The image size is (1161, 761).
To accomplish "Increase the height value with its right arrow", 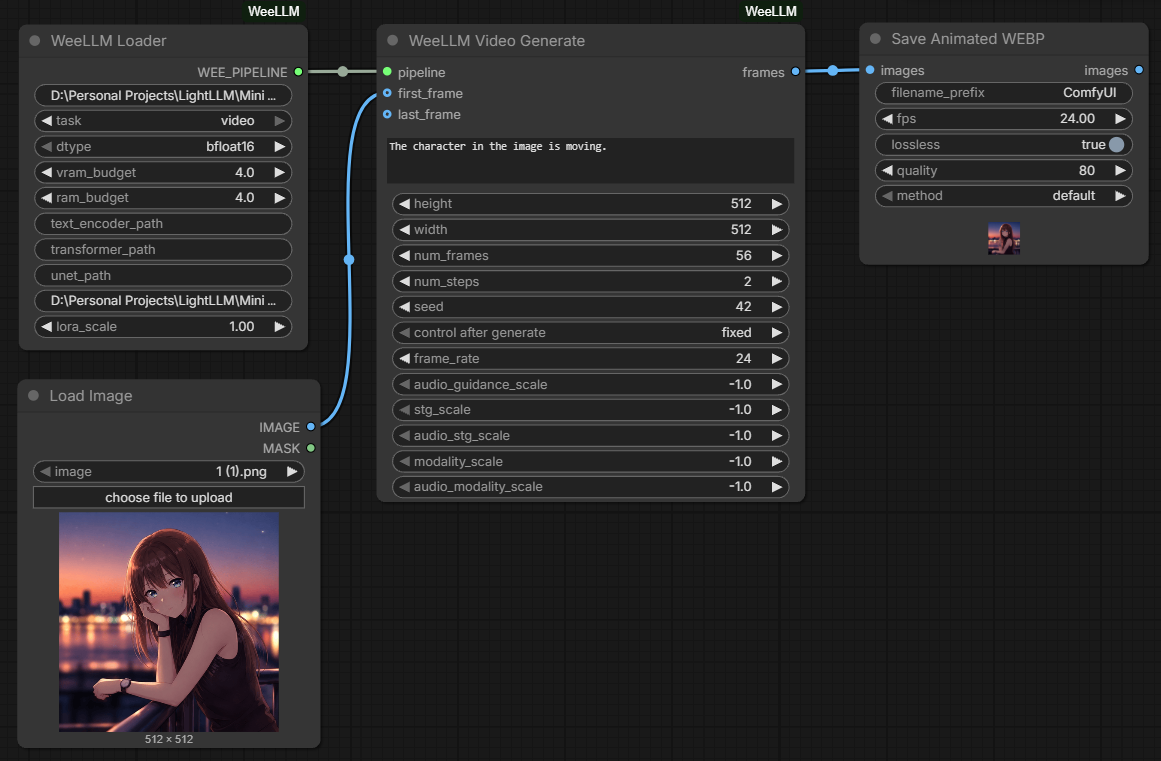I will click(776, 204).
